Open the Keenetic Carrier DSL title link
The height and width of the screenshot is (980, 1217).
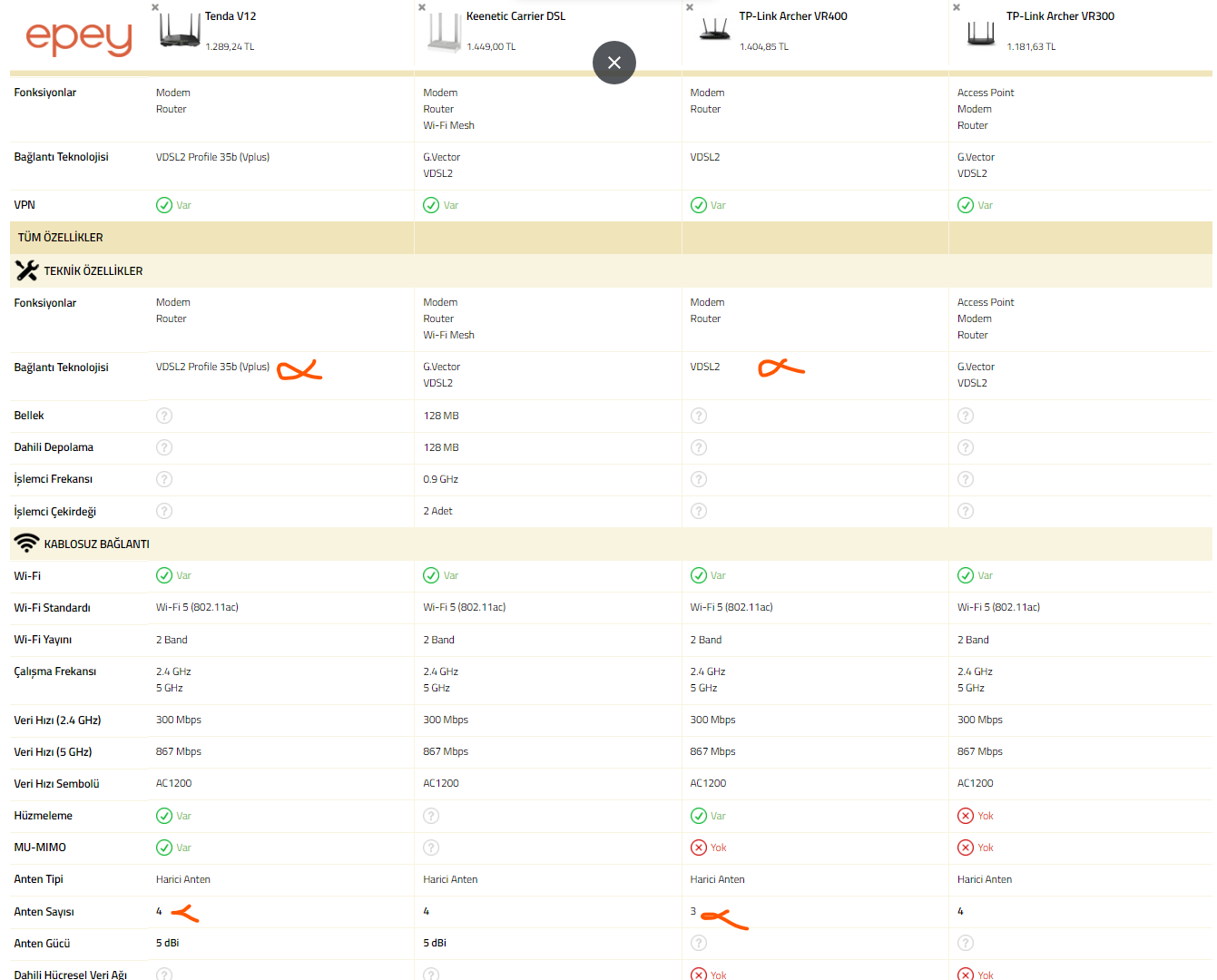click(515, 16)
